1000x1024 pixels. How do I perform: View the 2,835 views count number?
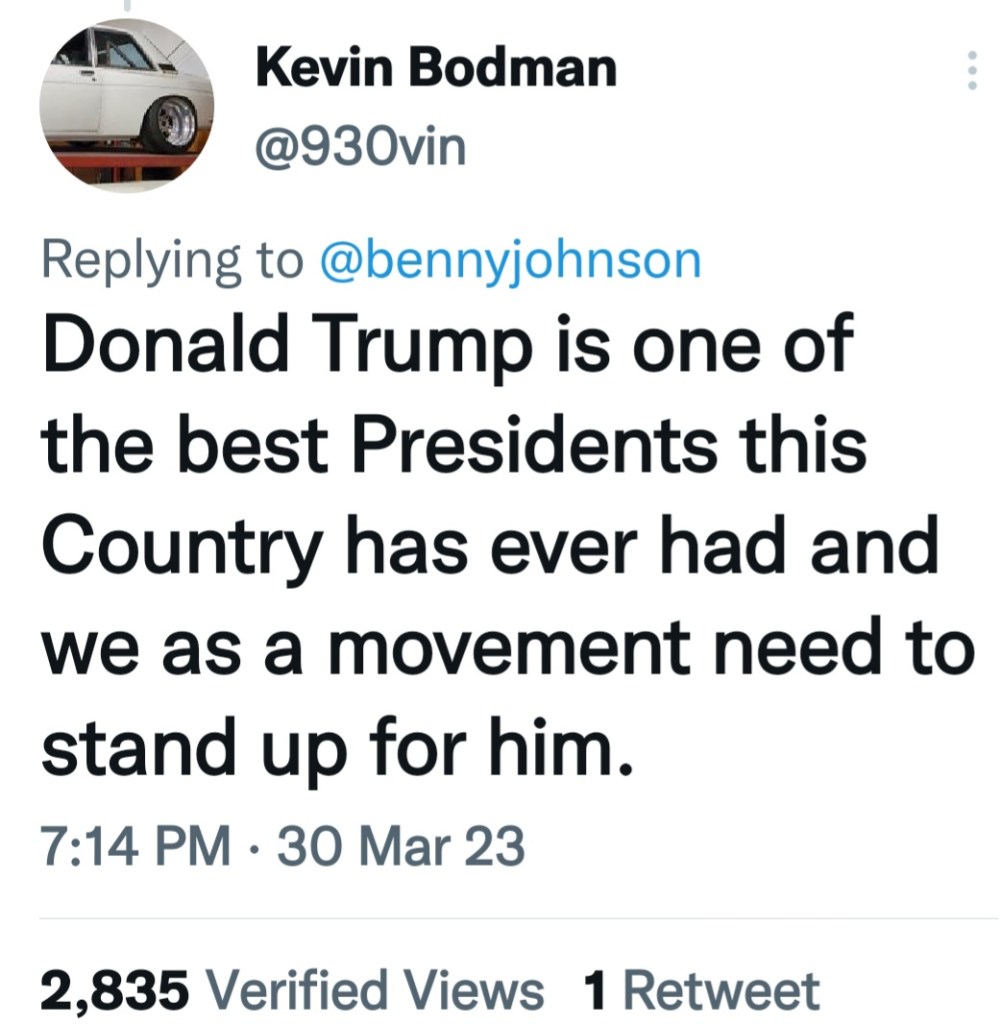[114, 989]
